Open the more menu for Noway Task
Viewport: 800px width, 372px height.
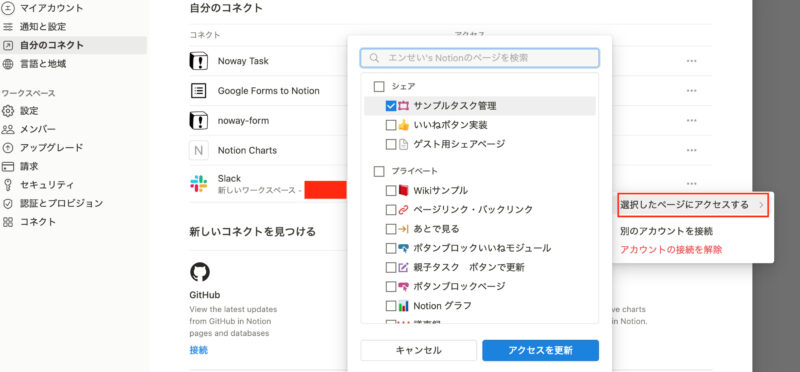point(691,61)
